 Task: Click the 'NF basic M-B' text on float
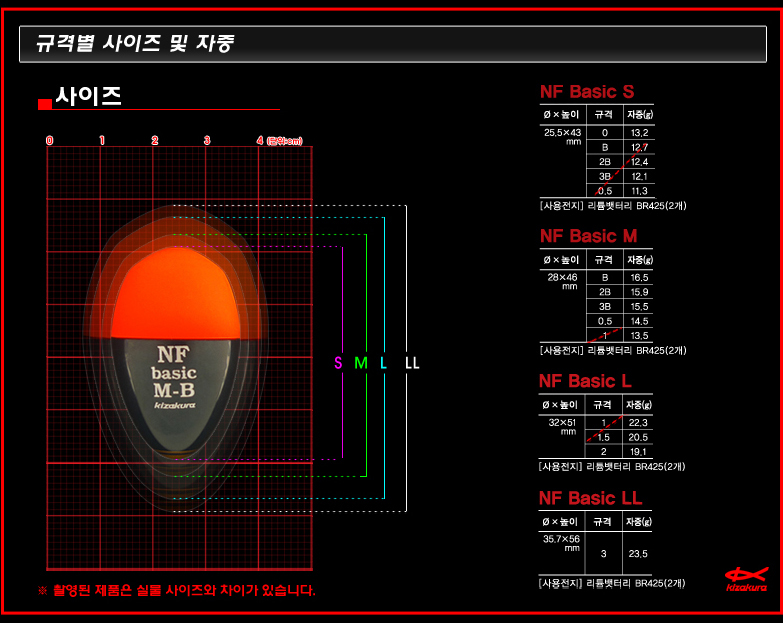click(x=173, y=372)
